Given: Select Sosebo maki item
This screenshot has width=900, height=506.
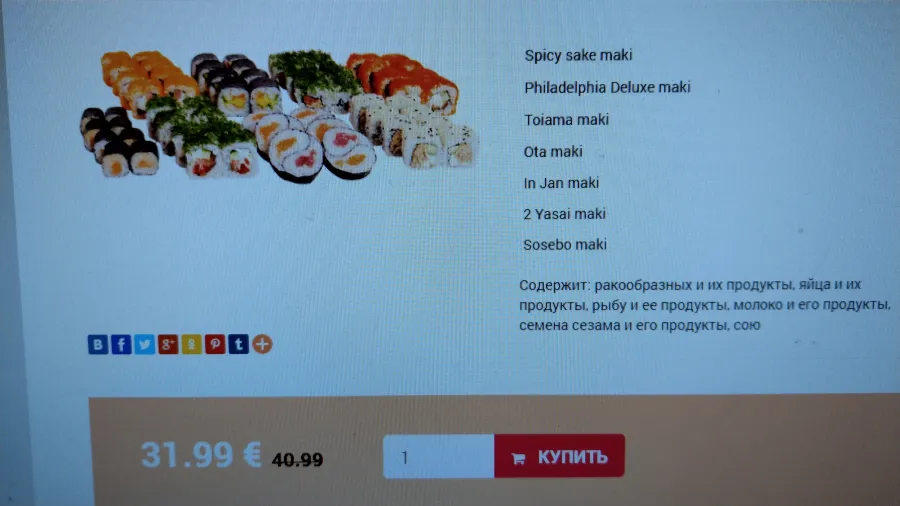Looking at the screenshot, I should coord(565,245).
